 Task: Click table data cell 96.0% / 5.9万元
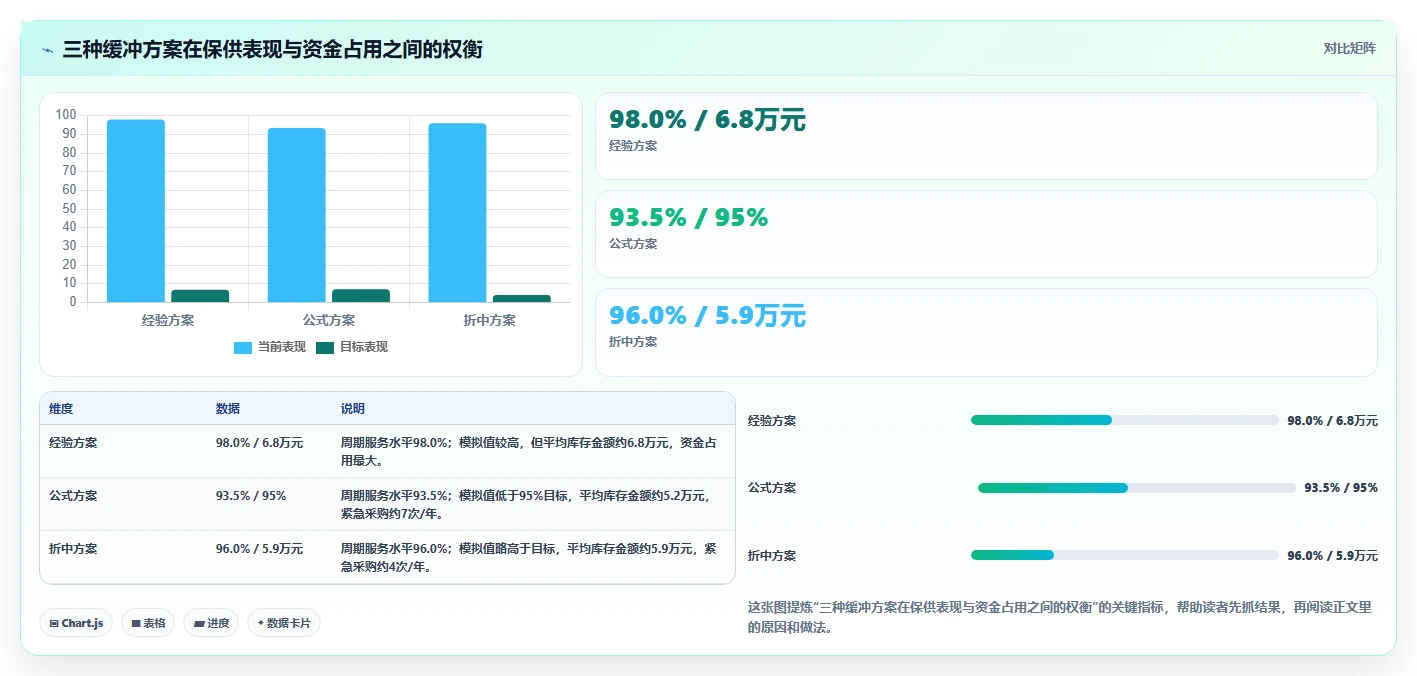click(259, 548)
